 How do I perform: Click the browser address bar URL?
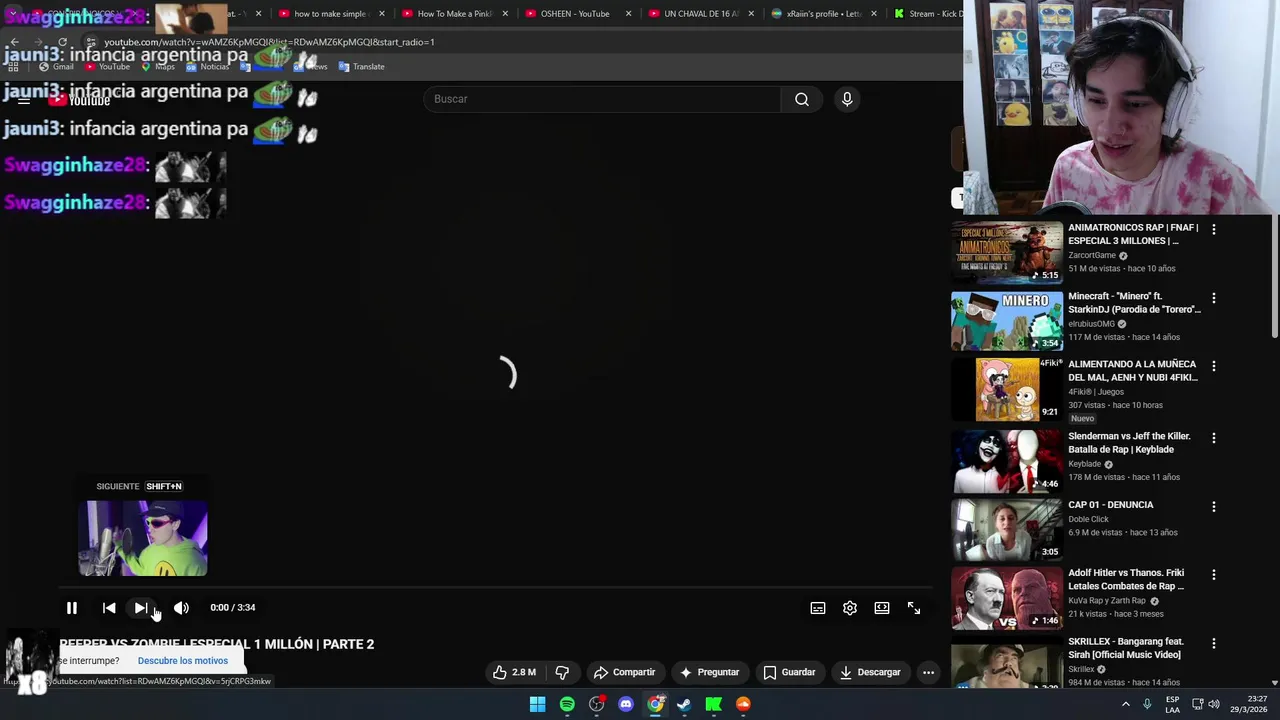[269, 42]
